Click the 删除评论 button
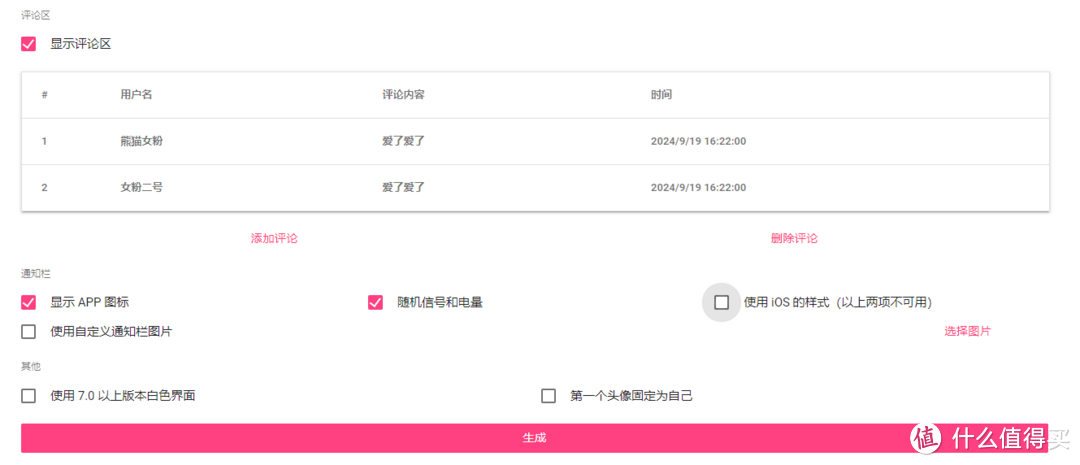Image resolution: width=1080 pixels, height=465 pixels. point(794,238)
